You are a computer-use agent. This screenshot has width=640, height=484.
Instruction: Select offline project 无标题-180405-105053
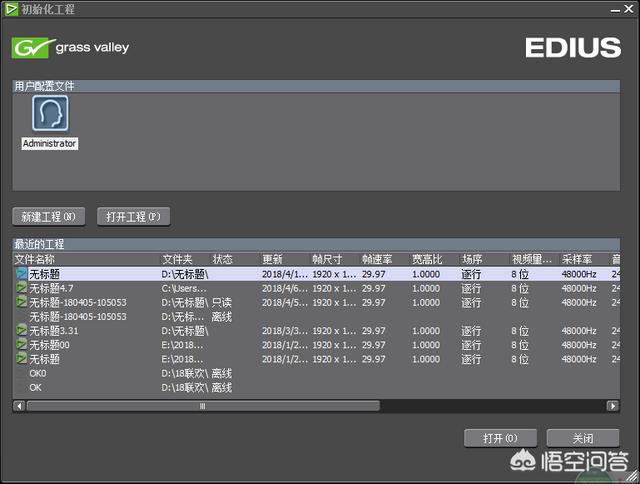click(x=316, y=317)
